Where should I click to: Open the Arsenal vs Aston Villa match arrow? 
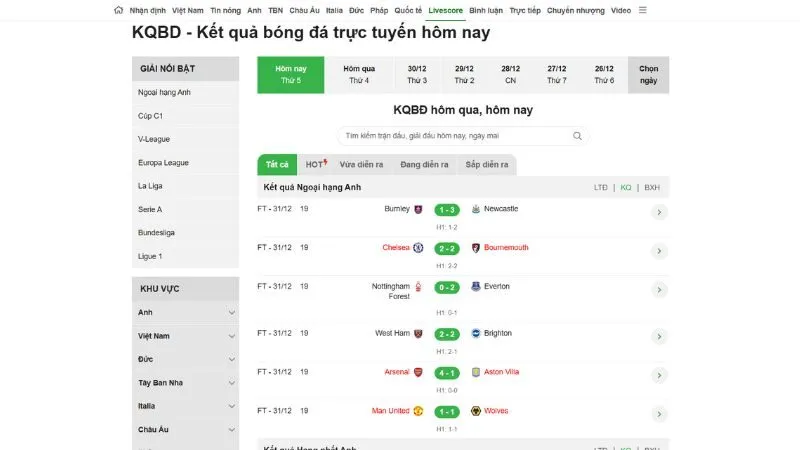pos(659,375)
